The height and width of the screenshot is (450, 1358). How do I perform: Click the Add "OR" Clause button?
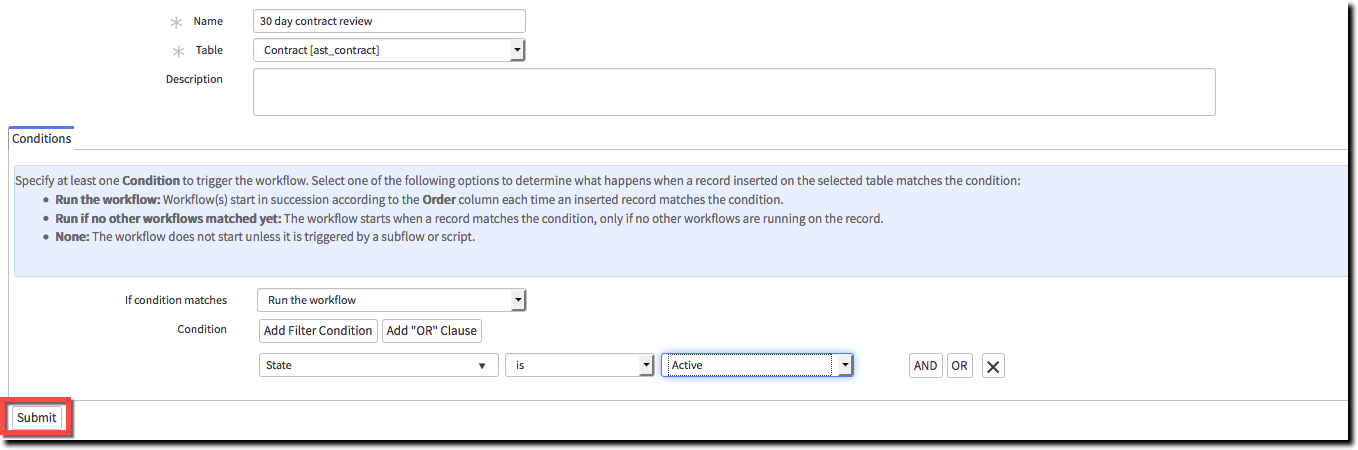pyautogui.click(x=432, y=331)
